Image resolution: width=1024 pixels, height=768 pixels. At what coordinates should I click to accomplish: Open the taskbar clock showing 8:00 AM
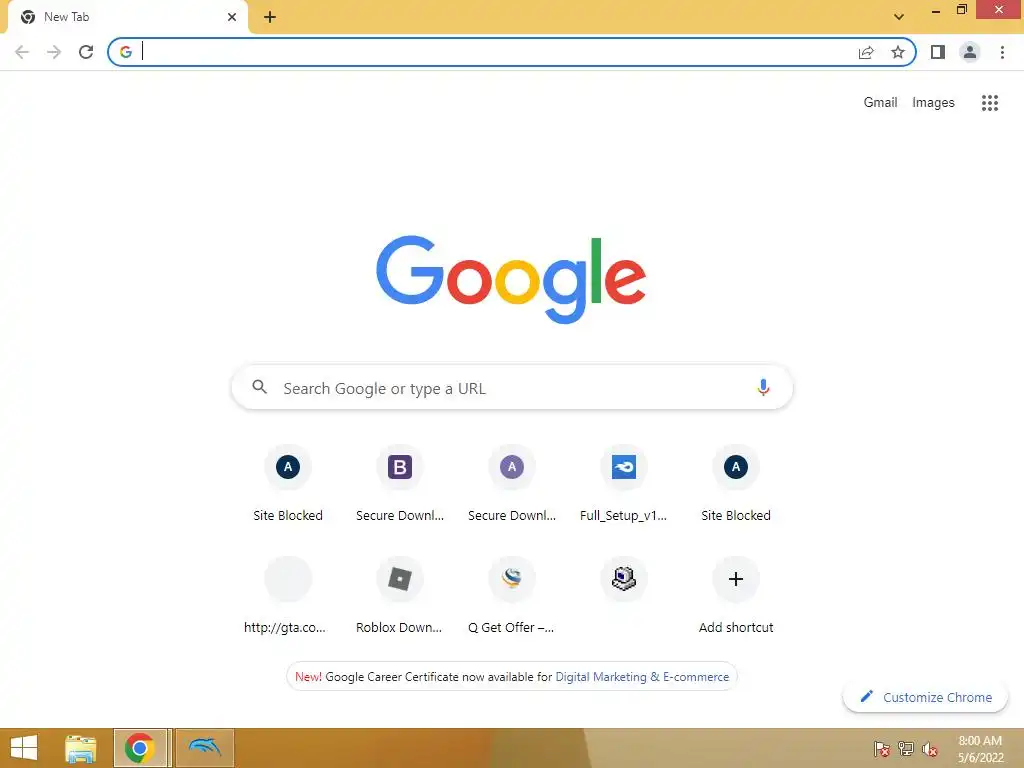tap(980, 749)
